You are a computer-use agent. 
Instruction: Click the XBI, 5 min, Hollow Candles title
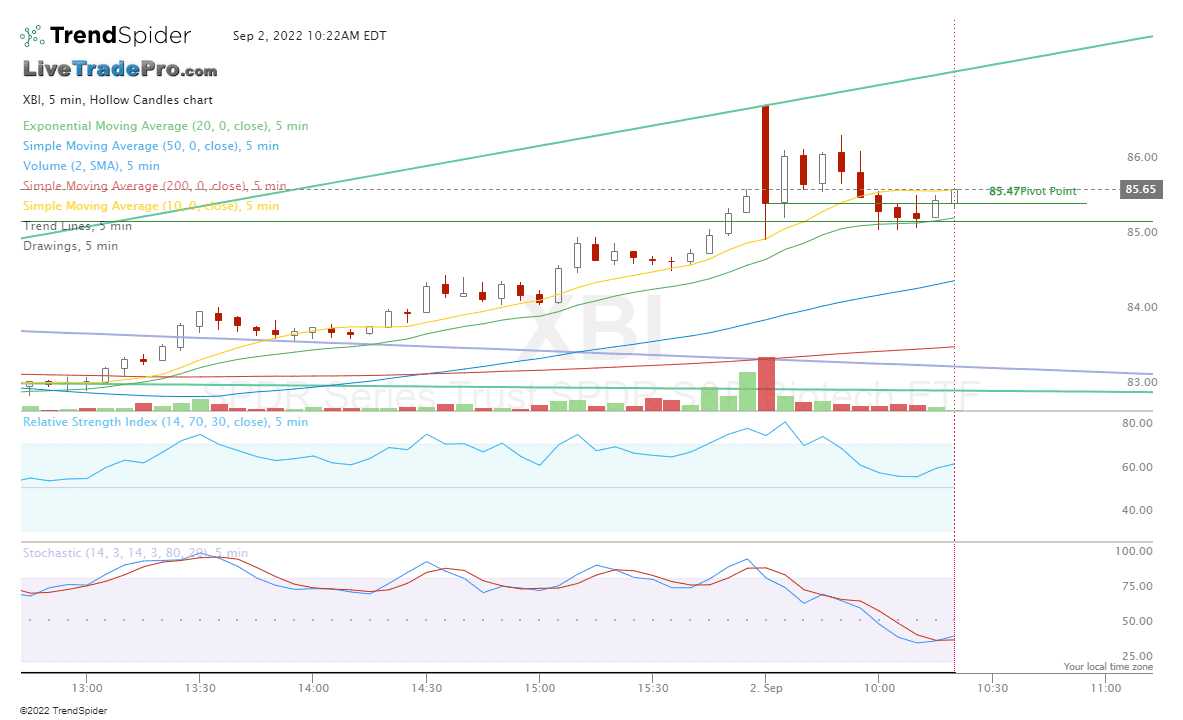coord(116,99)
